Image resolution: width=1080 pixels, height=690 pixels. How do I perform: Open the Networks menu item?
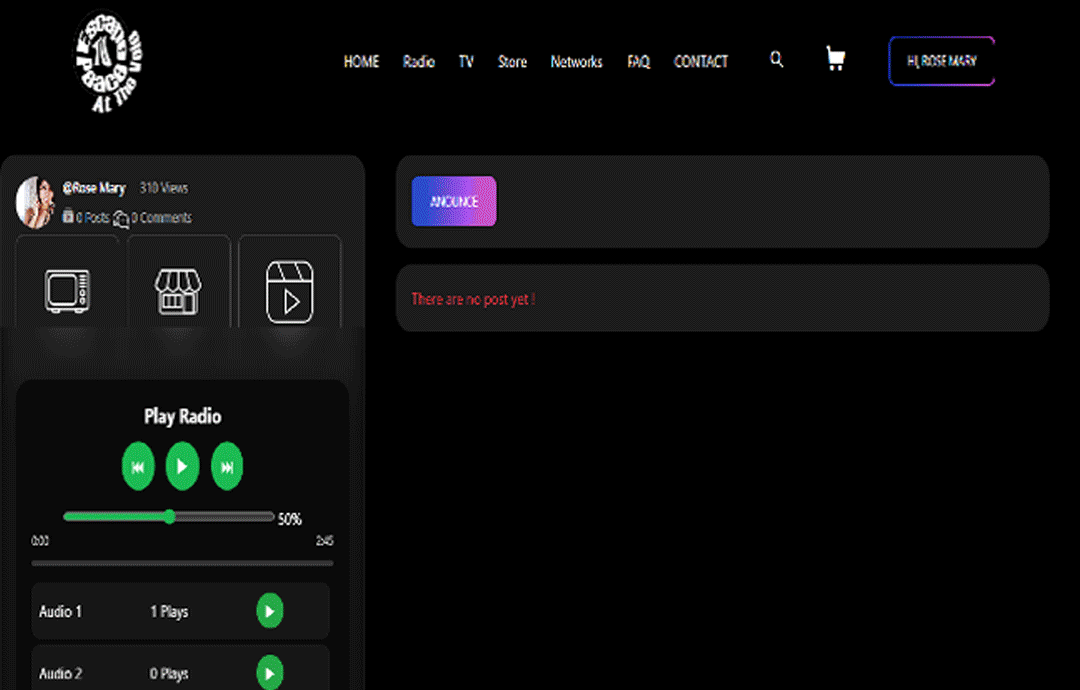click(x=577, y=61)
